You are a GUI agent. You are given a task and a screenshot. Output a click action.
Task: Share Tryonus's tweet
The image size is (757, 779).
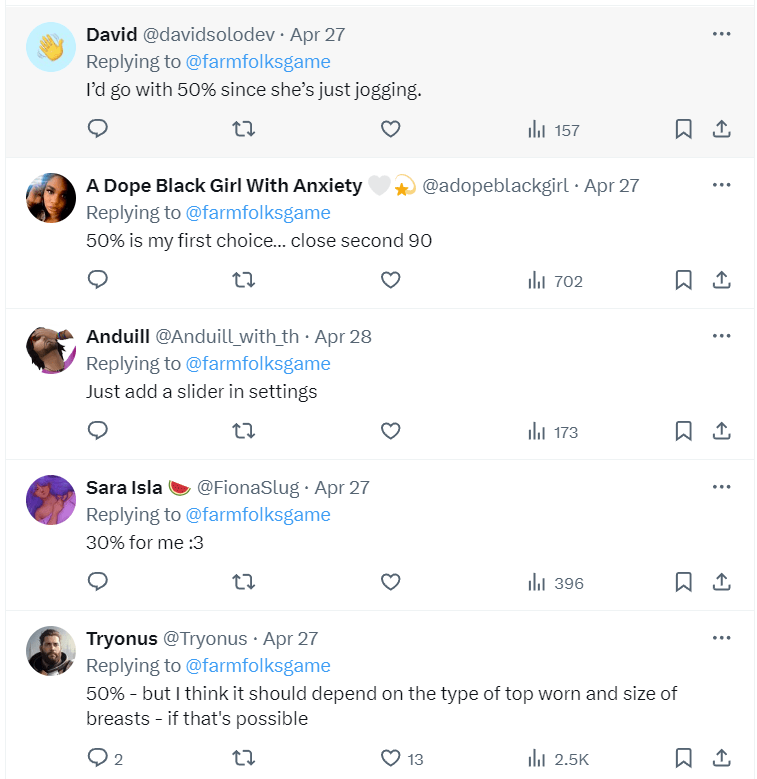pyautogui.click(x=720, y=758)
